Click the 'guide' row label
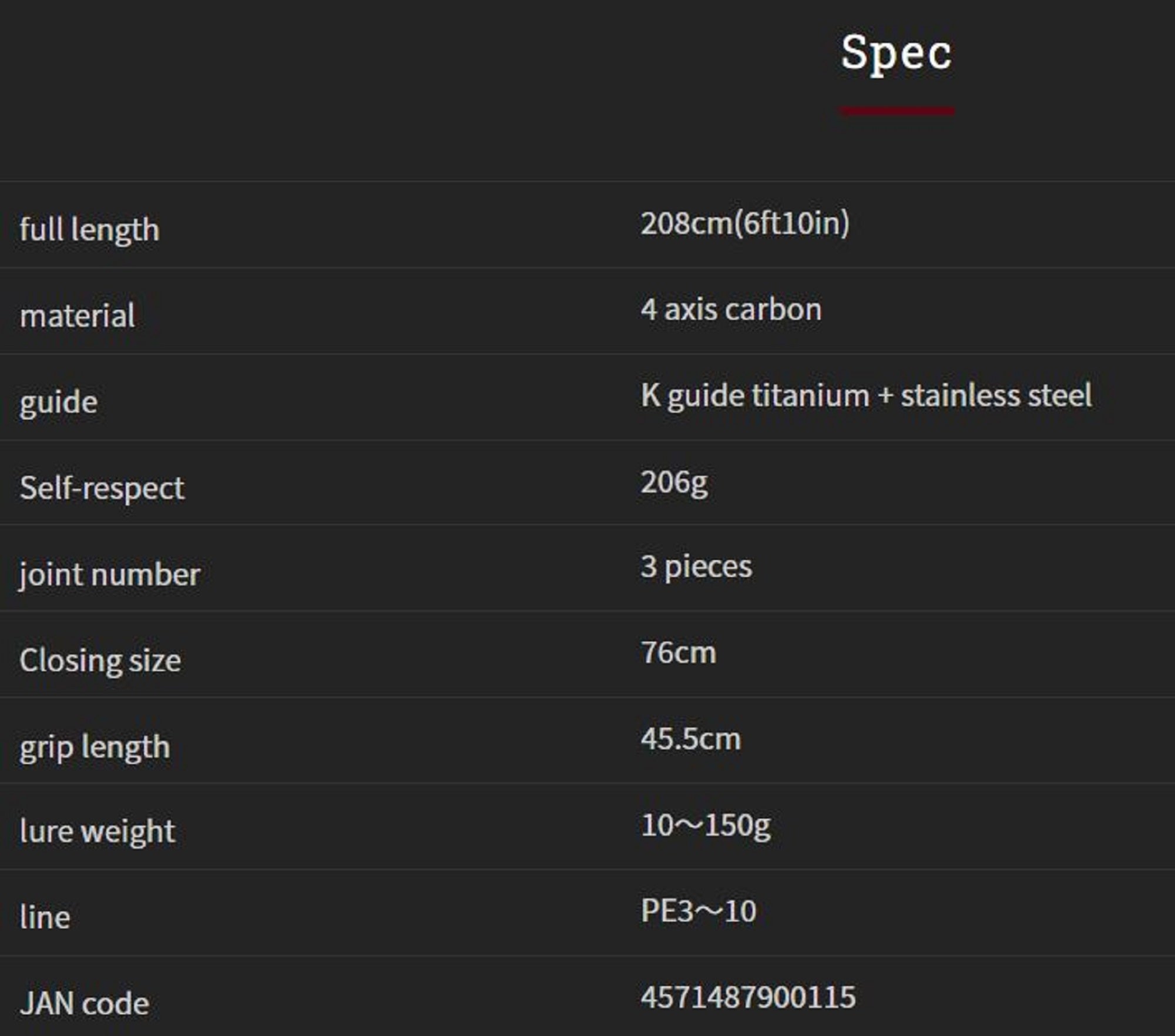1175x1036 pixels. pos(59,403)
